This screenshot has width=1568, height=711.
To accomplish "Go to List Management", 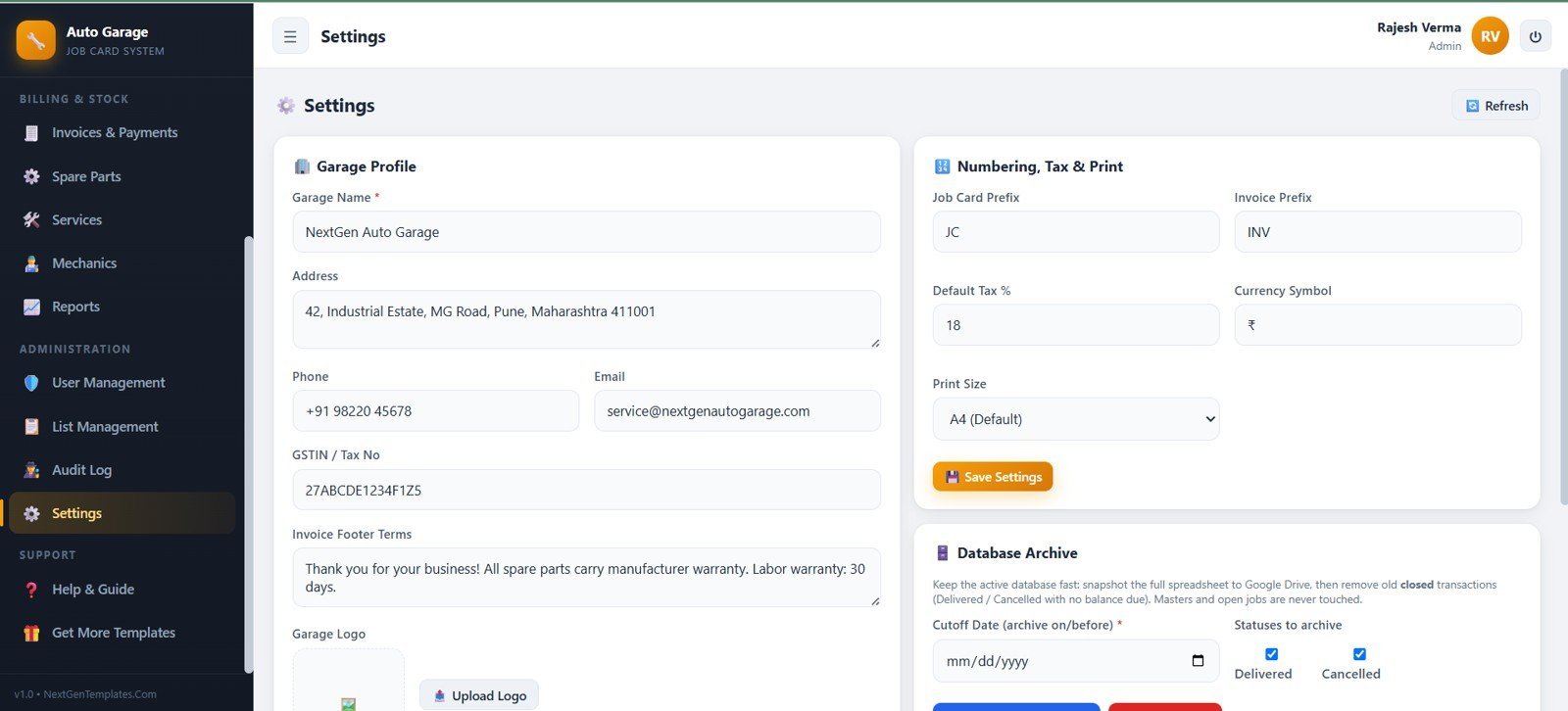I will coord(122,427).
